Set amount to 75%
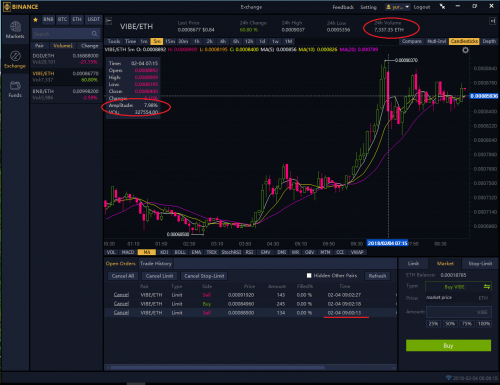This screenshot has width=500, height=385. 467,323
